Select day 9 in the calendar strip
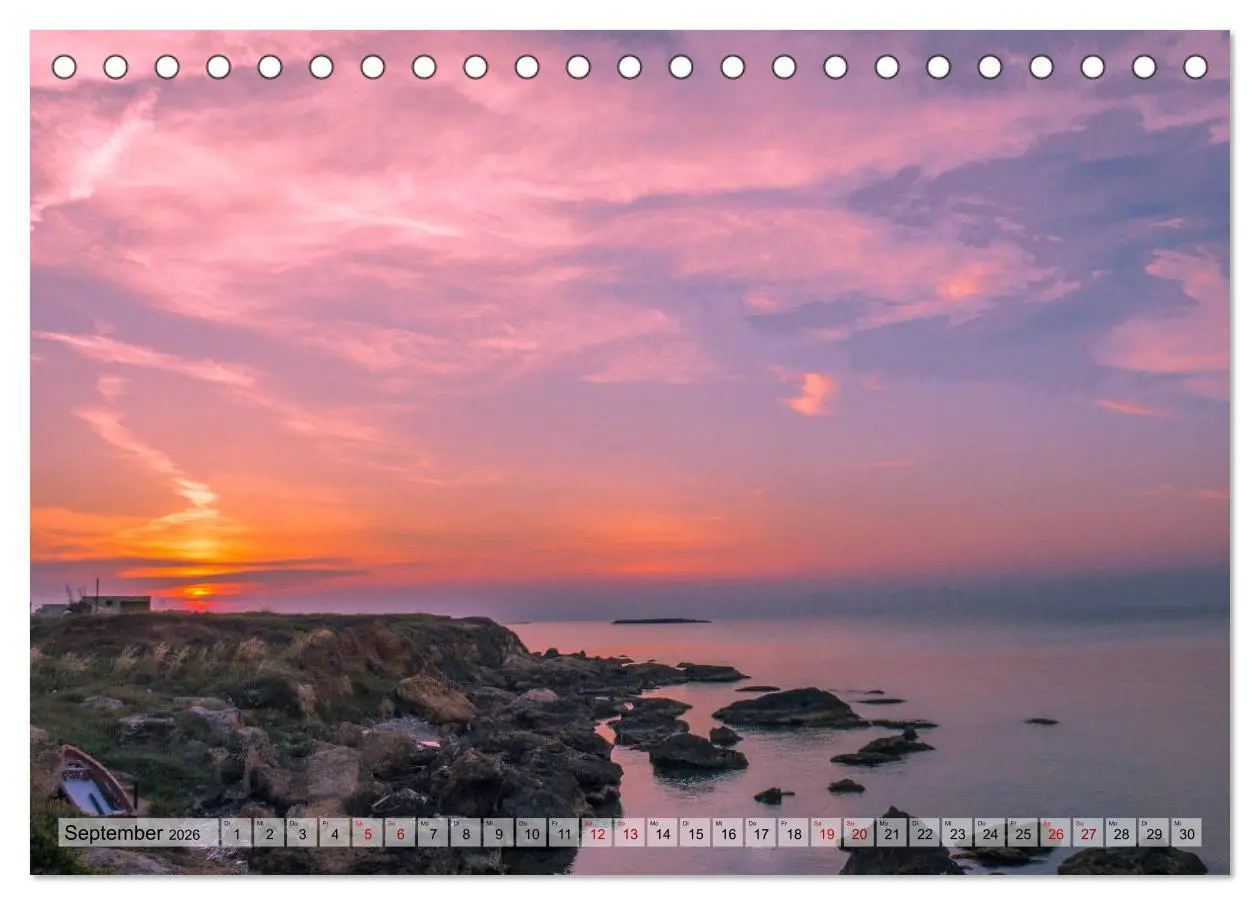 (x=498, y=833)
